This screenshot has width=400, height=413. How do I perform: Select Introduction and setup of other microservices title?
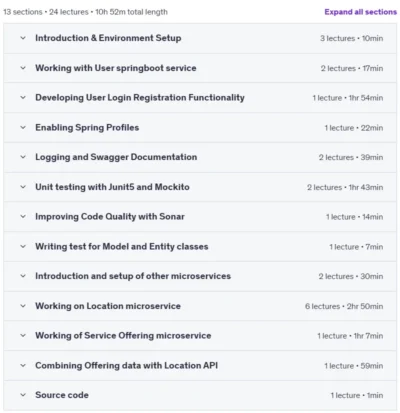coord(133,276)
